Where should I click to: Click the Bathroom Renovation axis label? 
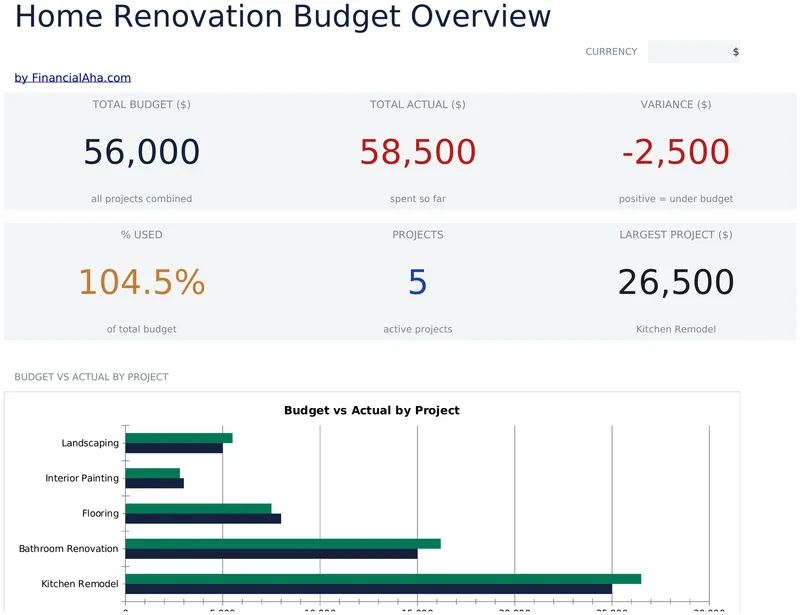click(68, 549)
